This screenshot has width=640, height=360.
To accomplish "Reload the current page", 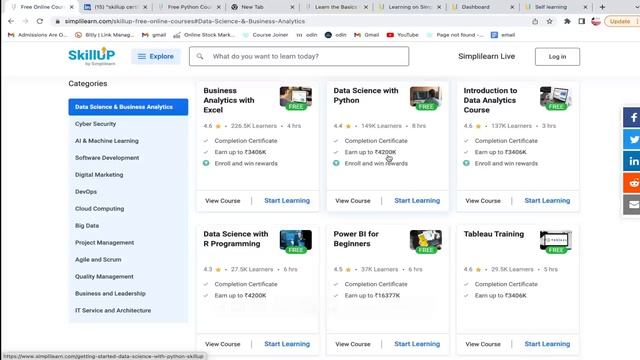I will pos(40,21).
